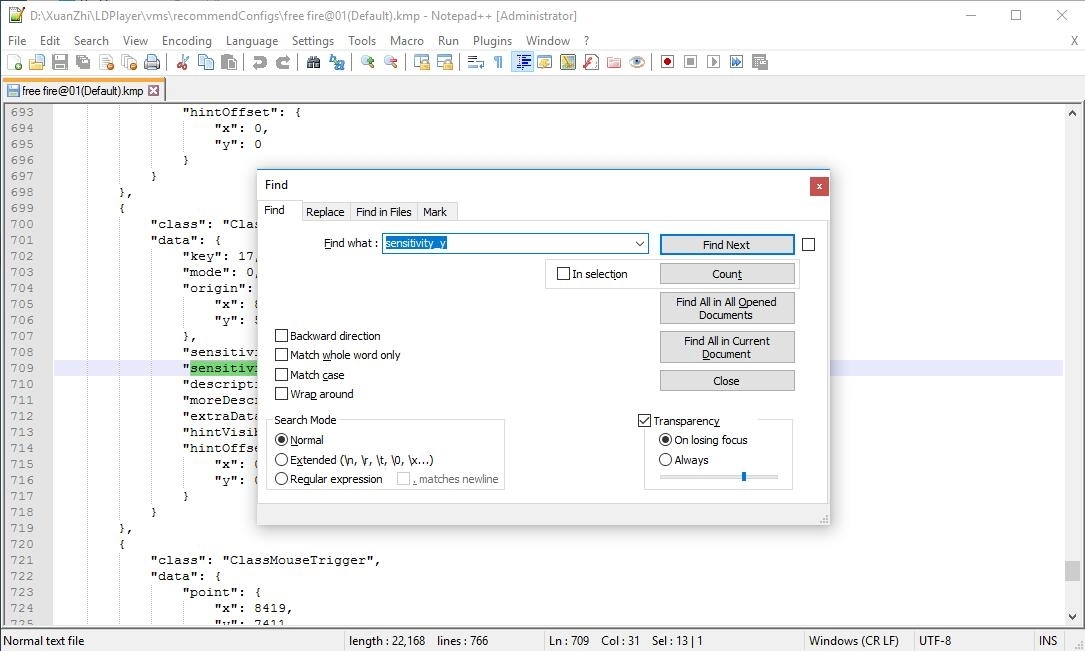The width and height of the screenshot is (1085, 651).
Task: Click the Zoom In toolbar icon
Action: [x=368, y=62]
